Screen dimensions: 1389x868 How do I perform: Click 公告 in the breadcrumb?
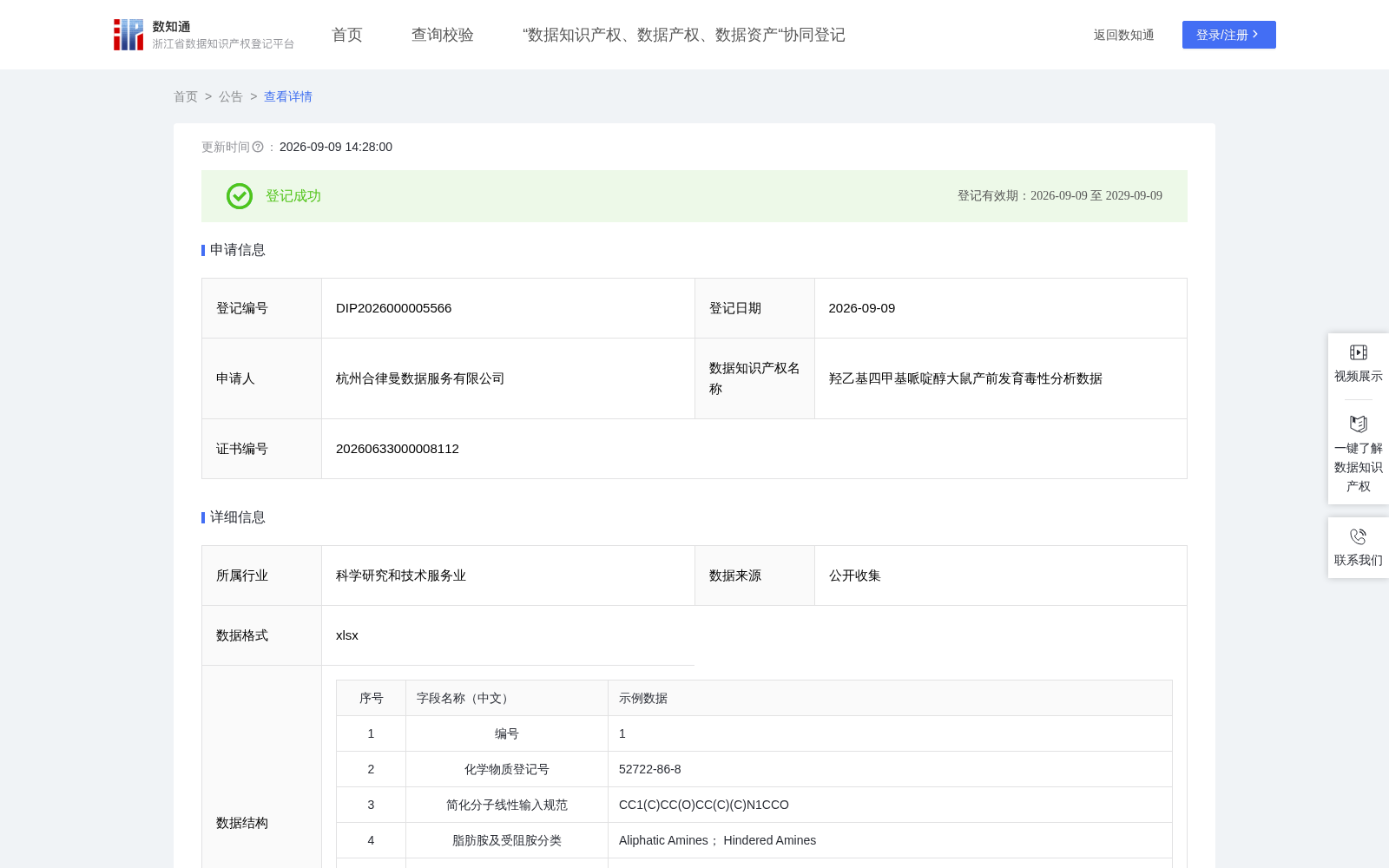pyautogui.click(x=231, y=96)
